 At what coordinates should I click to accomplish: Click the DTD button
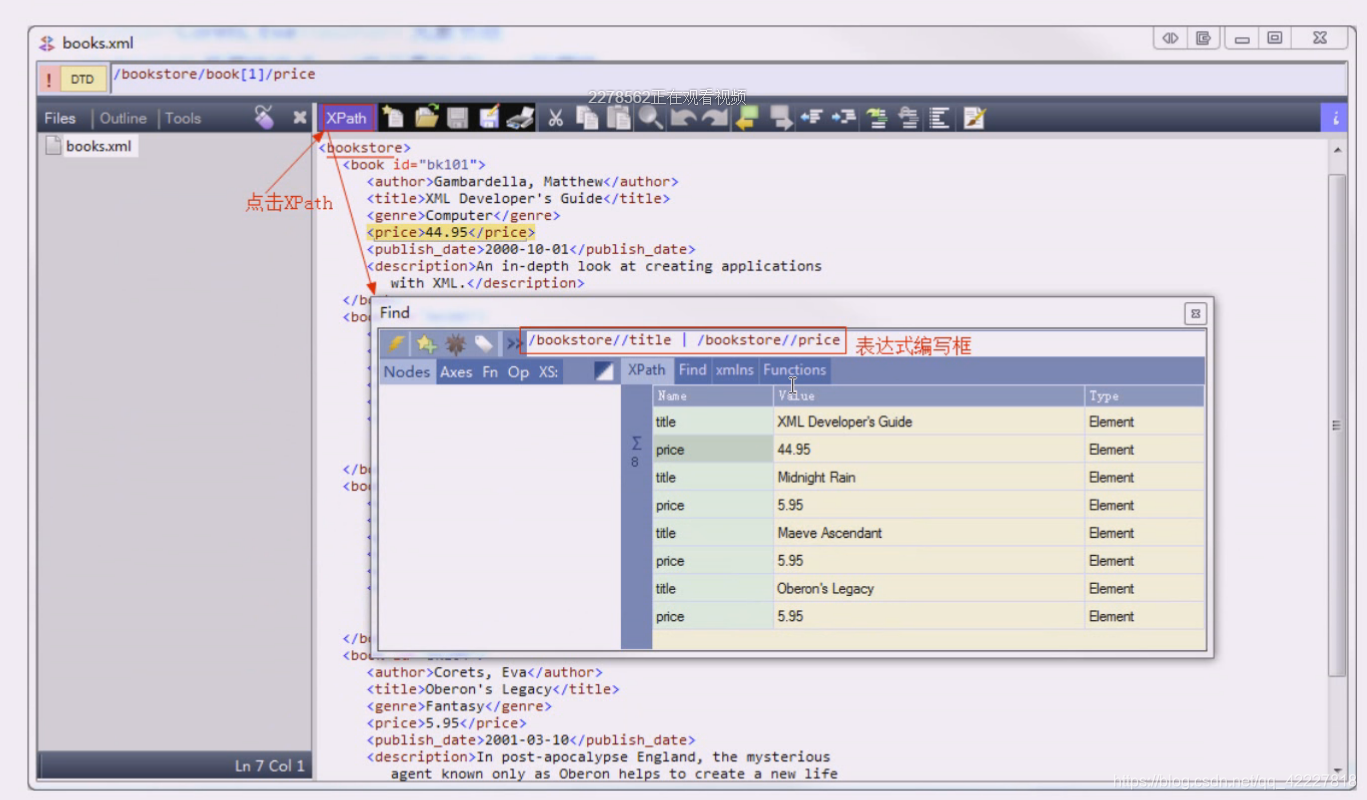coord(82,79)
